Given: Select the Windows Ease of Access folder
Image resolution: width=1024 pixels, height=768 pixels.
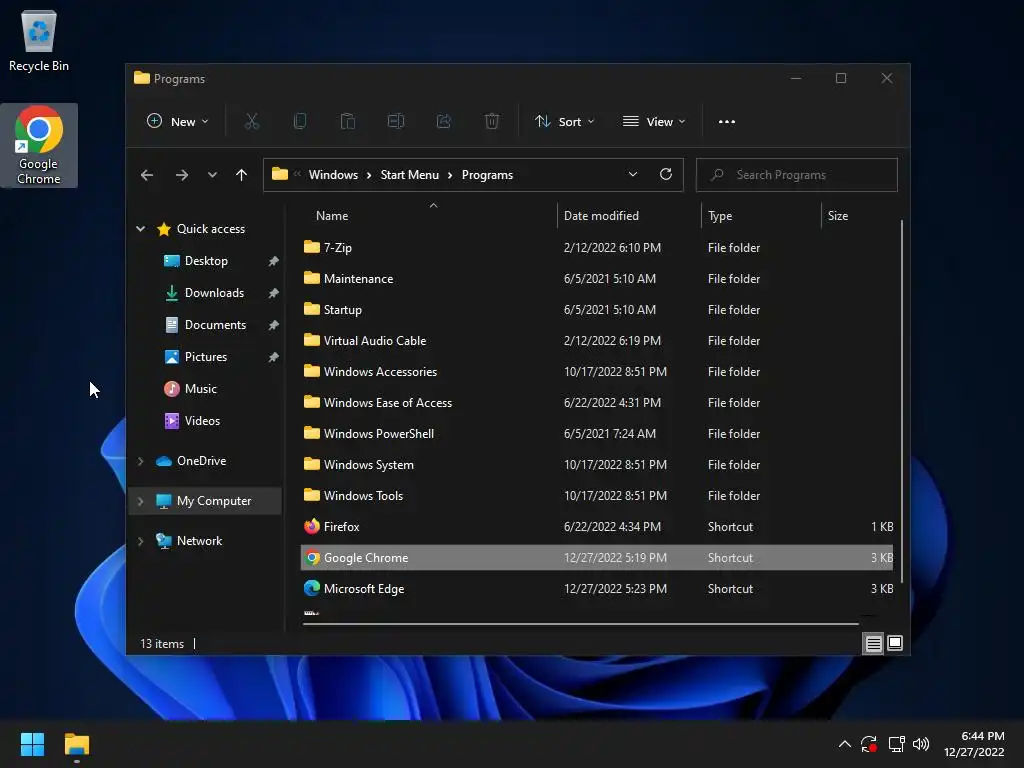Looking at the screenshot, I should (596, 403).
